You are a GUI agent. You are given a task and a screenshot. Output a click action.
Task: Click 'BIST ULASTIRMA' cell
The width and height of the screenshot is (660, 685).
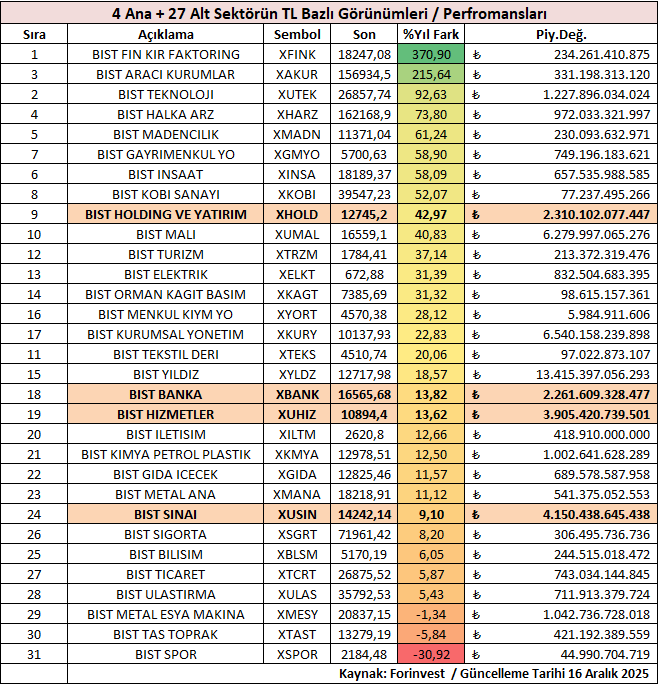pyautogui.click(x=166, y=595)
